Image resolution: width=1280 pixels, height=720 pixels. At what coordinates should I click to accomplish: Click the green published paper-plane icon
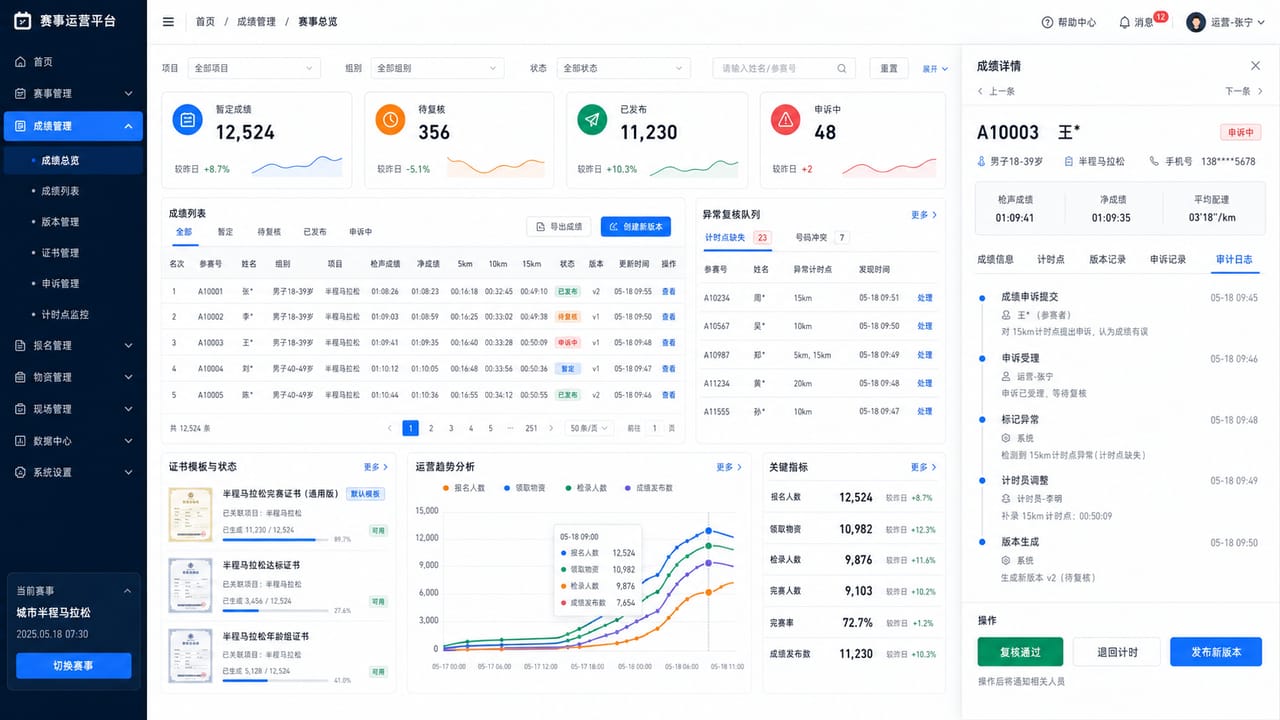(593, 120)
